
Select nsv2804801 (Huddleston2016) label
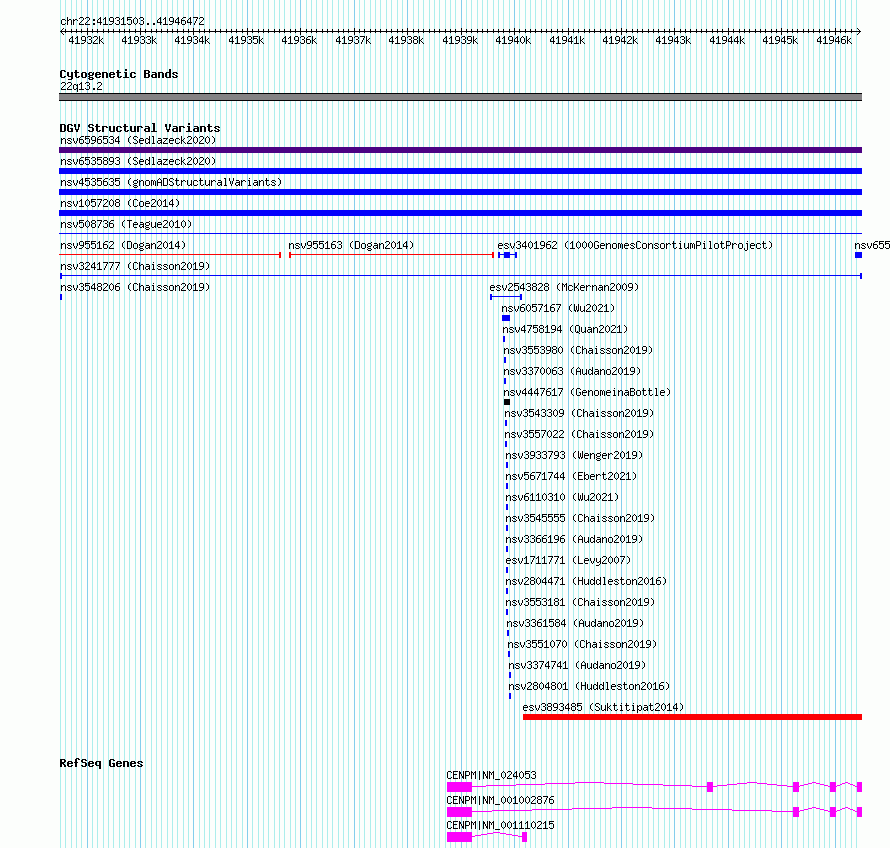tap(589, 686)
